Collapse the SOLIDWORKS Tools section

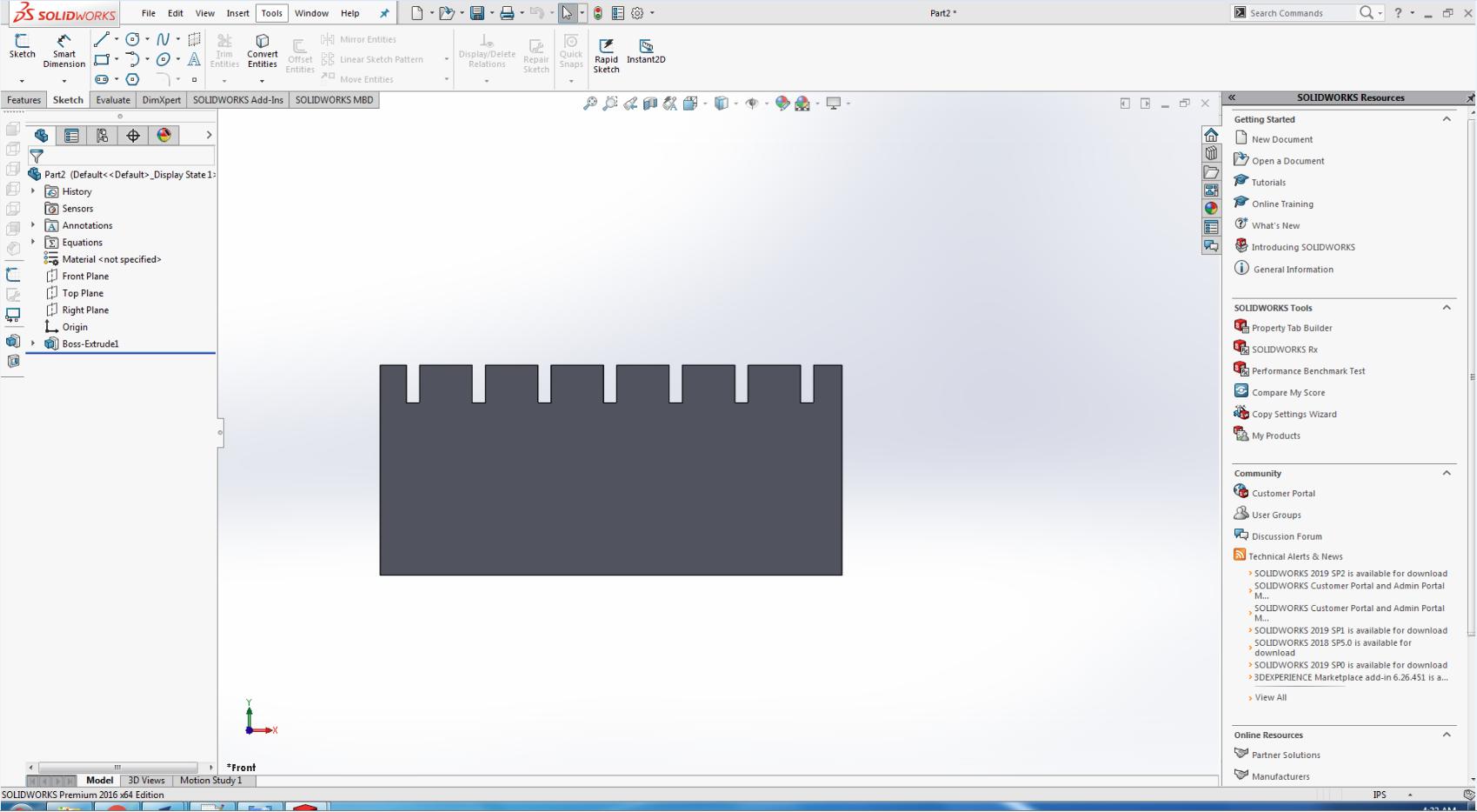tap(1447, 308)
